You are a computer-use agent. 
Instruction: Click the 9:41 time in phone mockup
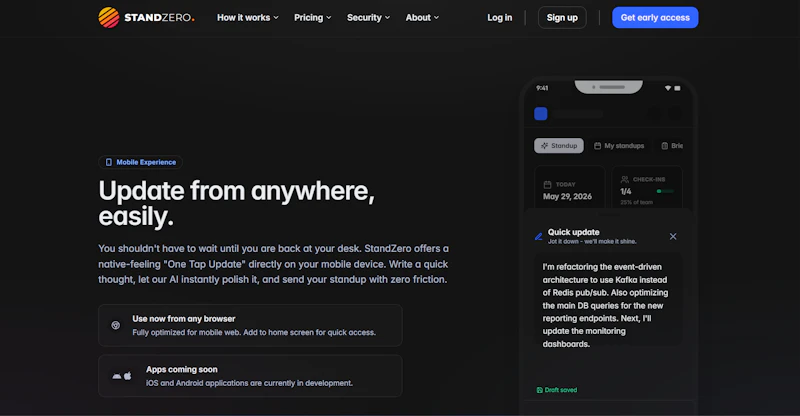click(x=542, y=88)
